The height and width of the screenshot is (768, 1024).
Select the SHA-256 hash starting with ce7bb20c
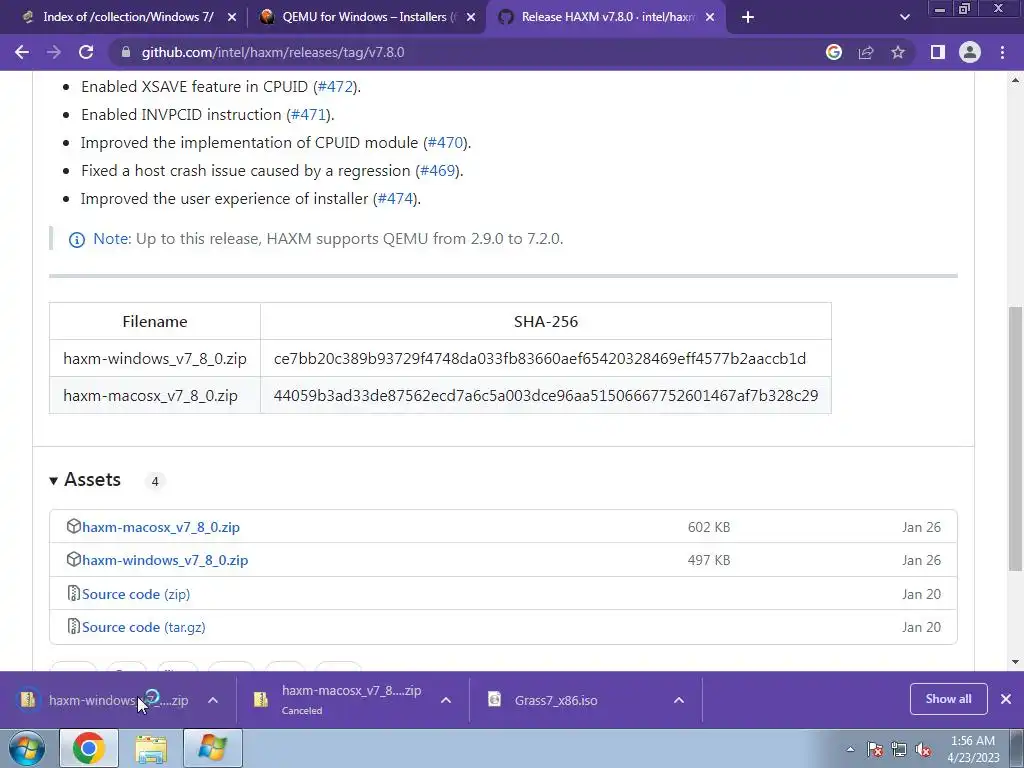click(539, 359)
